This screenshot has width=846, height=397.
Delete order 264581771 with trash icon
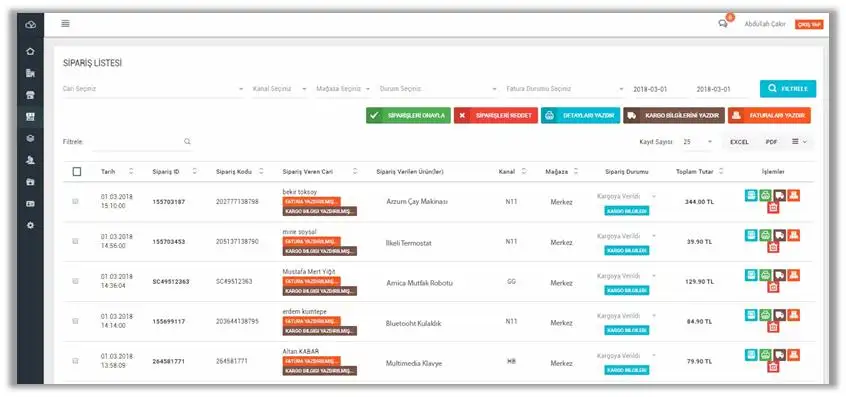click(773, 367)
